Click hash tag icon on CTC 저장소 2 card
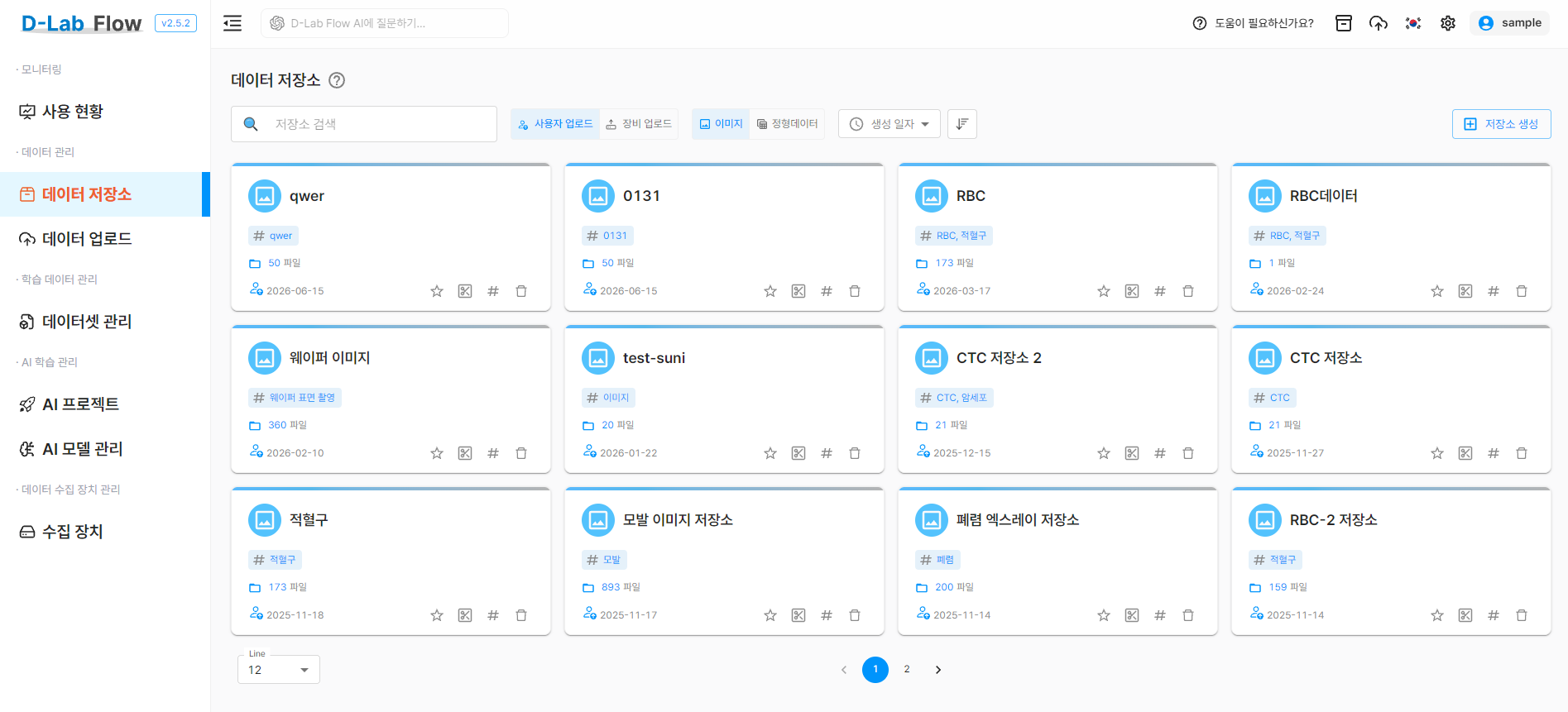 1160,453
